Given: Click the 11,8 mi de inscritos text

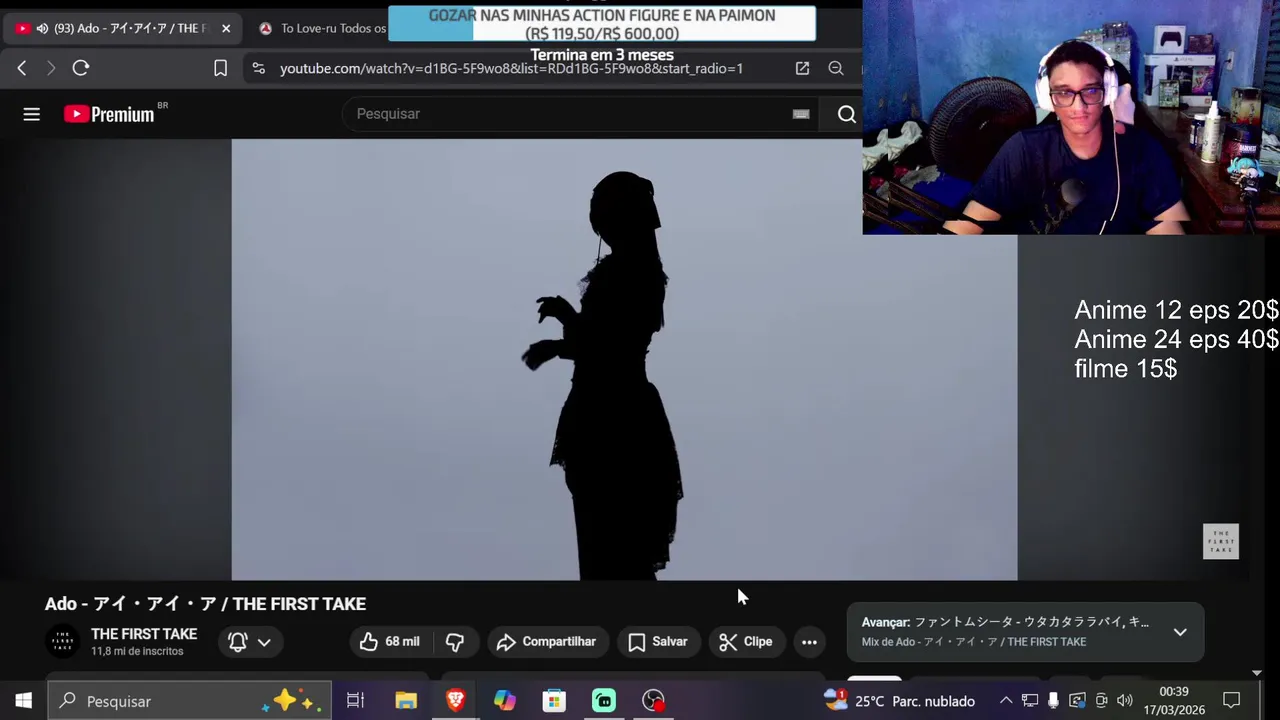Looking at the screenshot, I should click(137, 651).
